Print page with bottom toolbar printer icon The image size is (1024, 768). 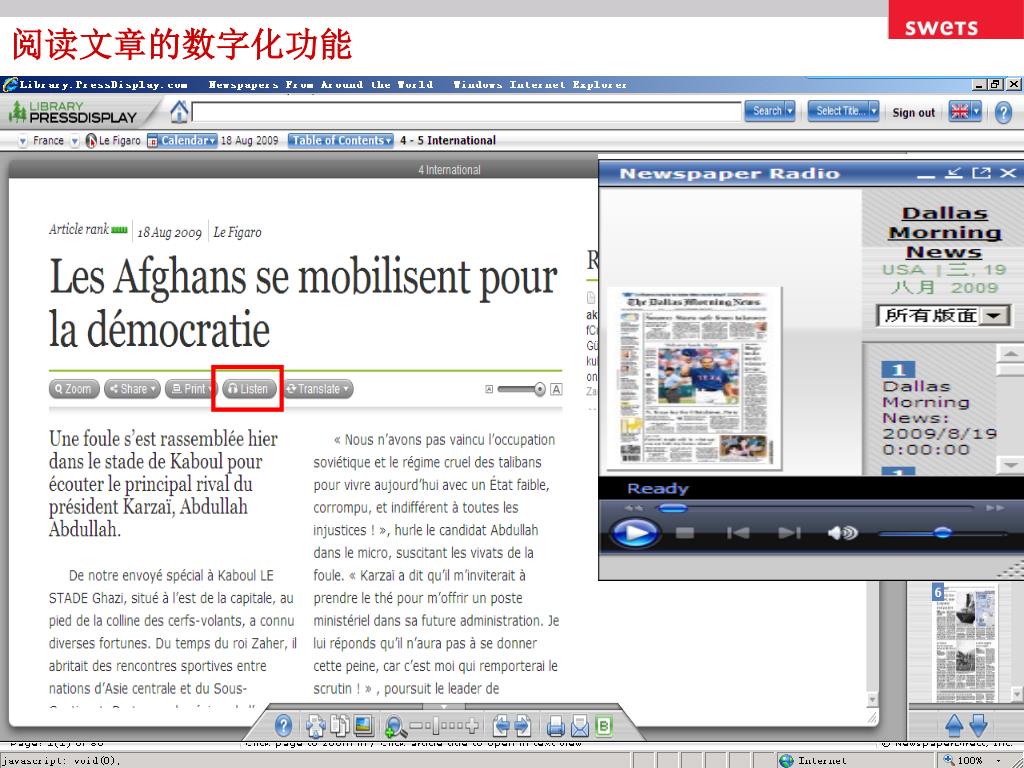coord(556,726)
